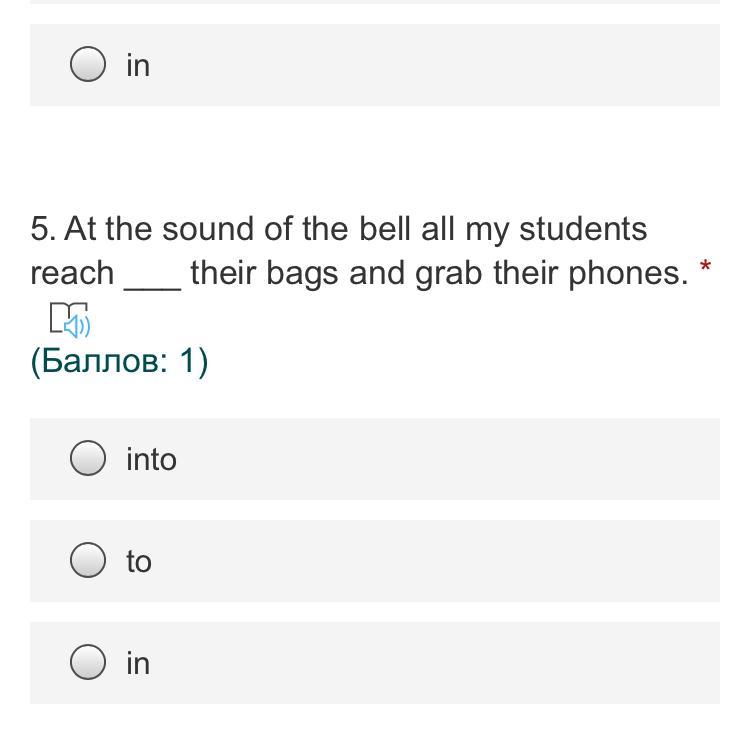Select the "to" radio button
750x750 pixels.
(88, 561)
